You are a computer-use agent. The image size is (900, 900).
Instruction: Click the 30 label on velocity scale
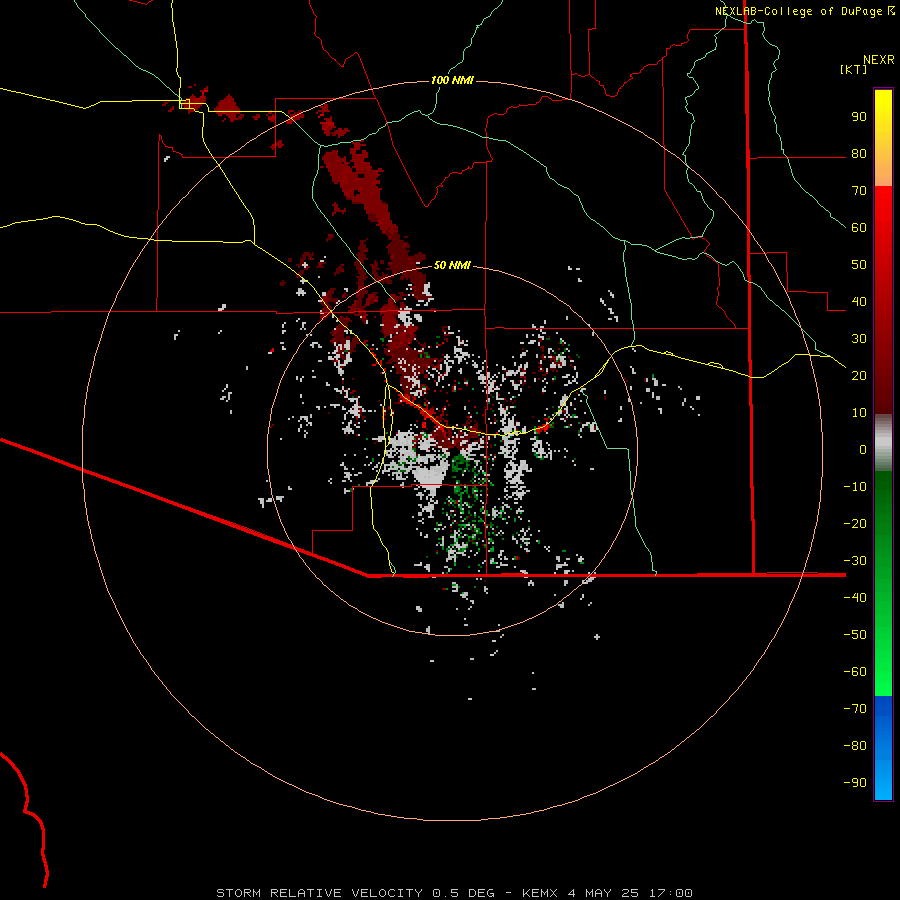[x=859, y=339]
